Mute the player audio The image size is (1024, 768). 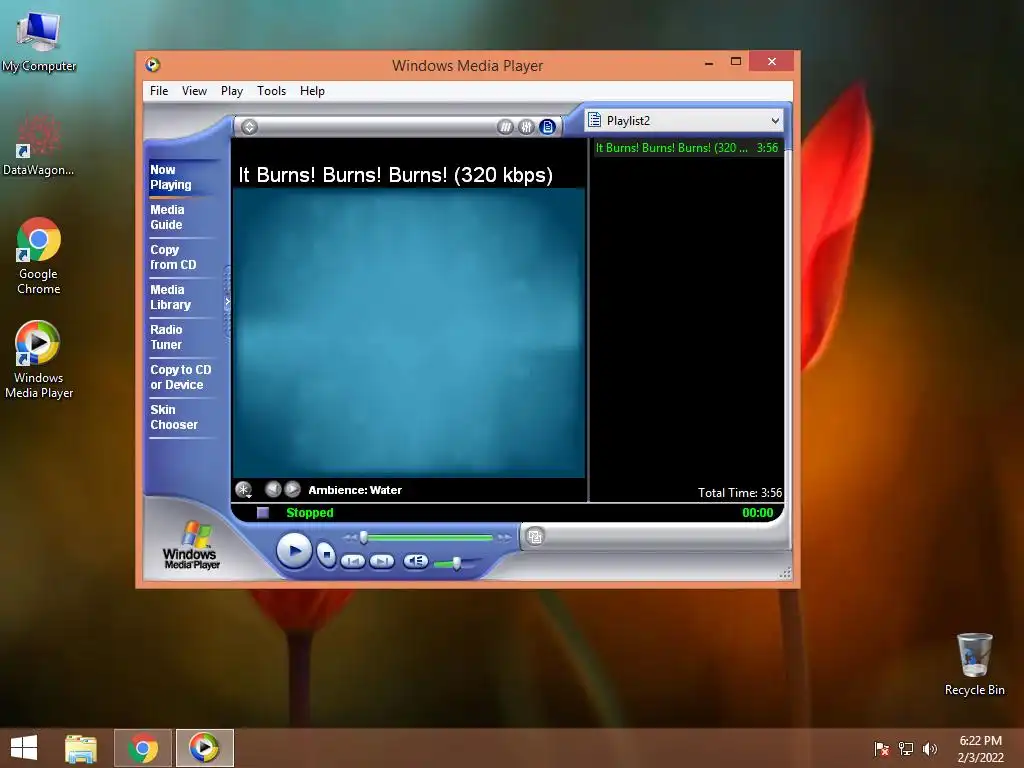click(x=415, y=560)
